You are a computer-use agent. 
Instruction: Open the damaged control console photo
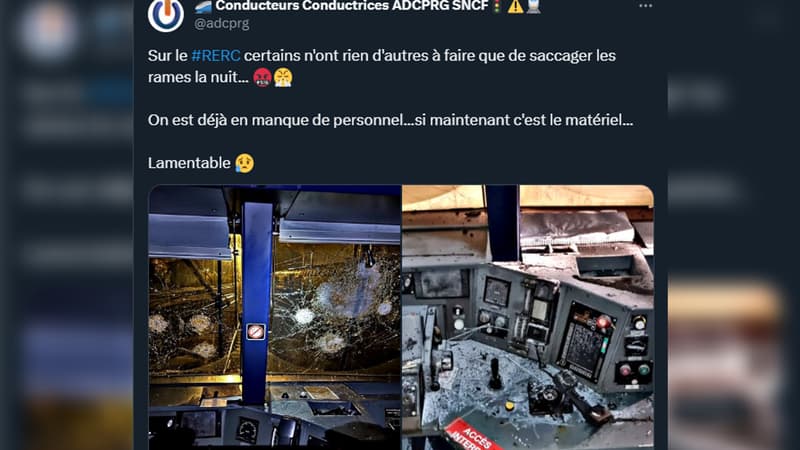point(528,317)
